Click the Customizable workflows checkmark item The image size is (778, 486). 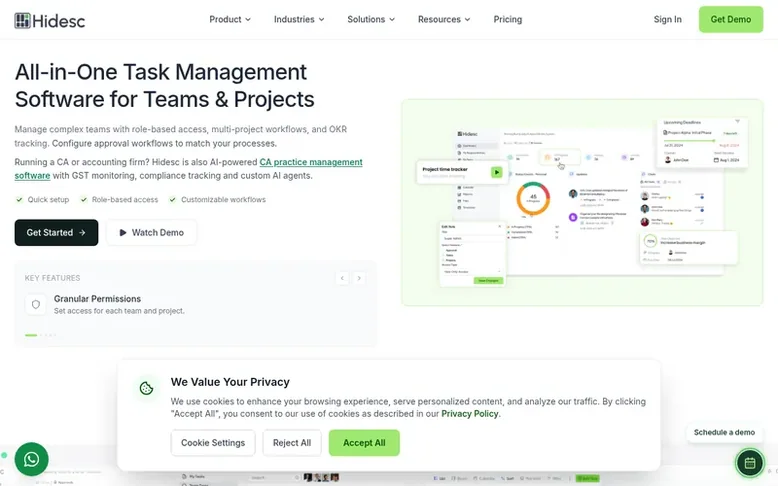click(217, 200)
